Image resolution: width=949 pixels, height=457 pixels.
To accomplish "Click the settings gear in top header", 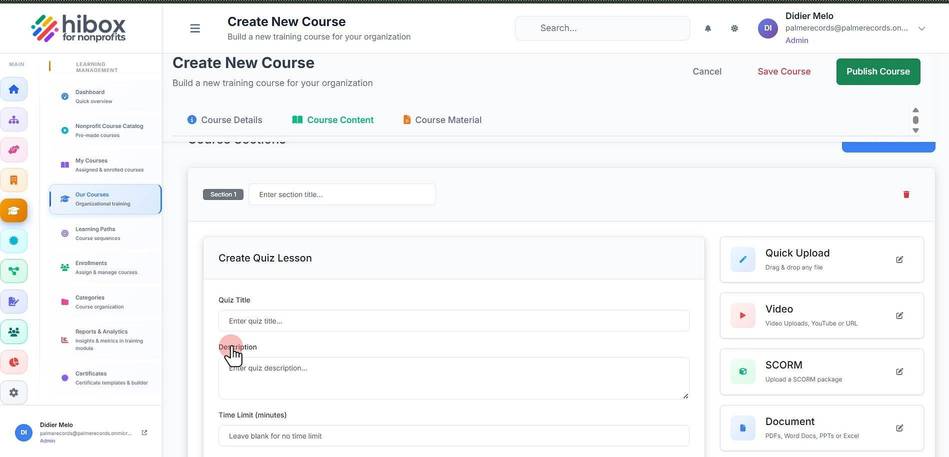I will tap(734, 28).
